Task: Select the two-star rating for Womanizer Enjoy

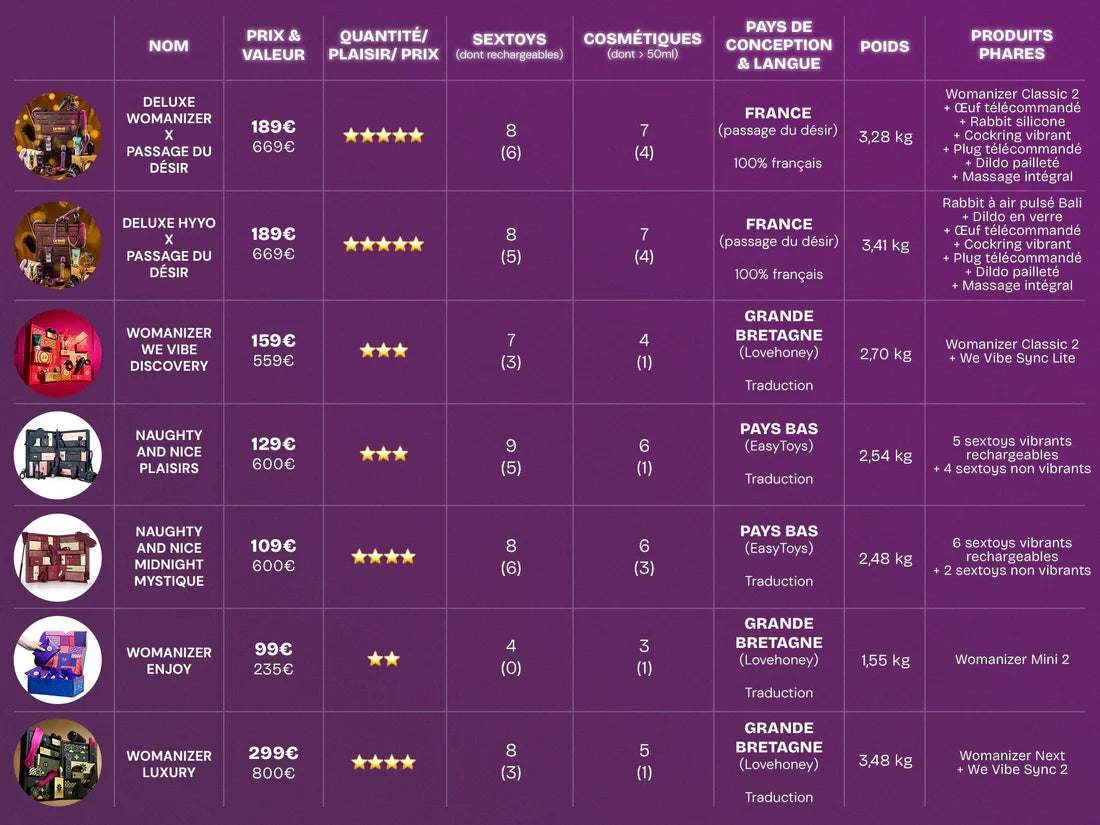Action: click(x=384, y=658)
